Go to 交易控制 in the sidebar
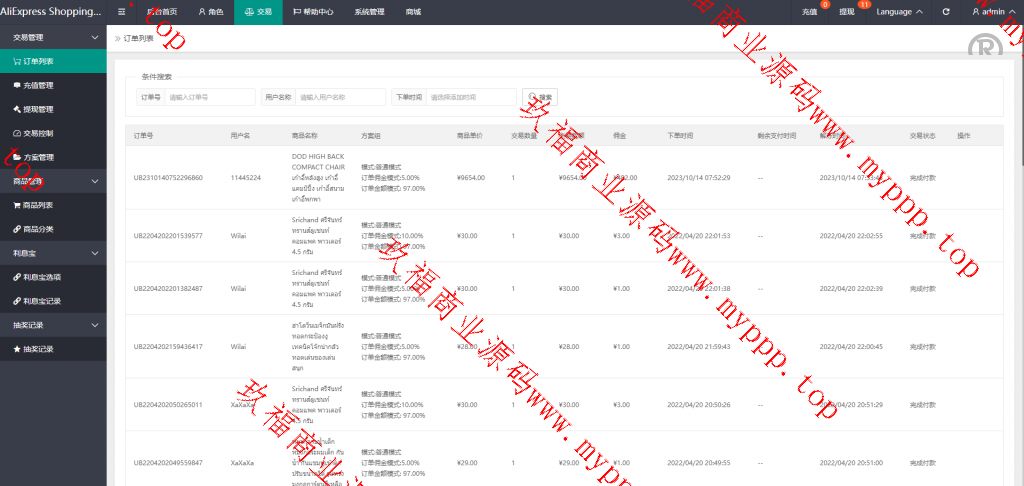This screenshot has height=486, width=1024. click(x=38, y=133)
